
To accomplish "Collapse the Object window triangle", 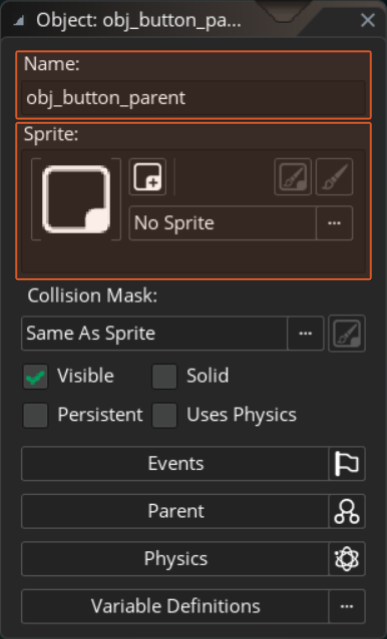I will (x=18, y=21).
